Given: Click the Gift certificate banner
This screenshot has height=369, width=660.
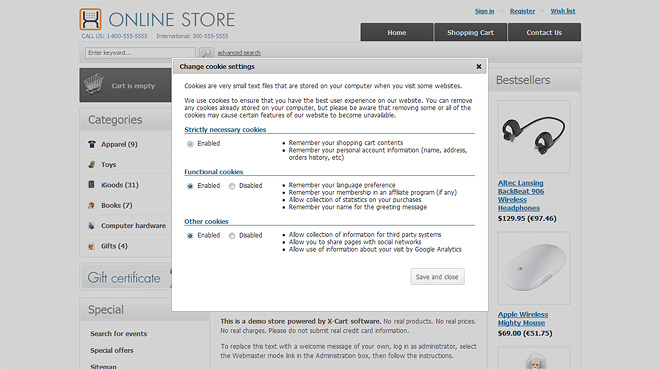Looking at the screenshot, I should 126,276.
